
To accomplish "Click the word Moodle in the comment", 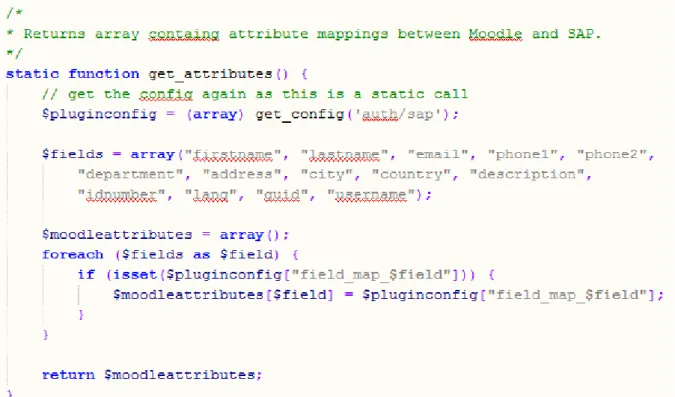I will [x=495, y=34].
